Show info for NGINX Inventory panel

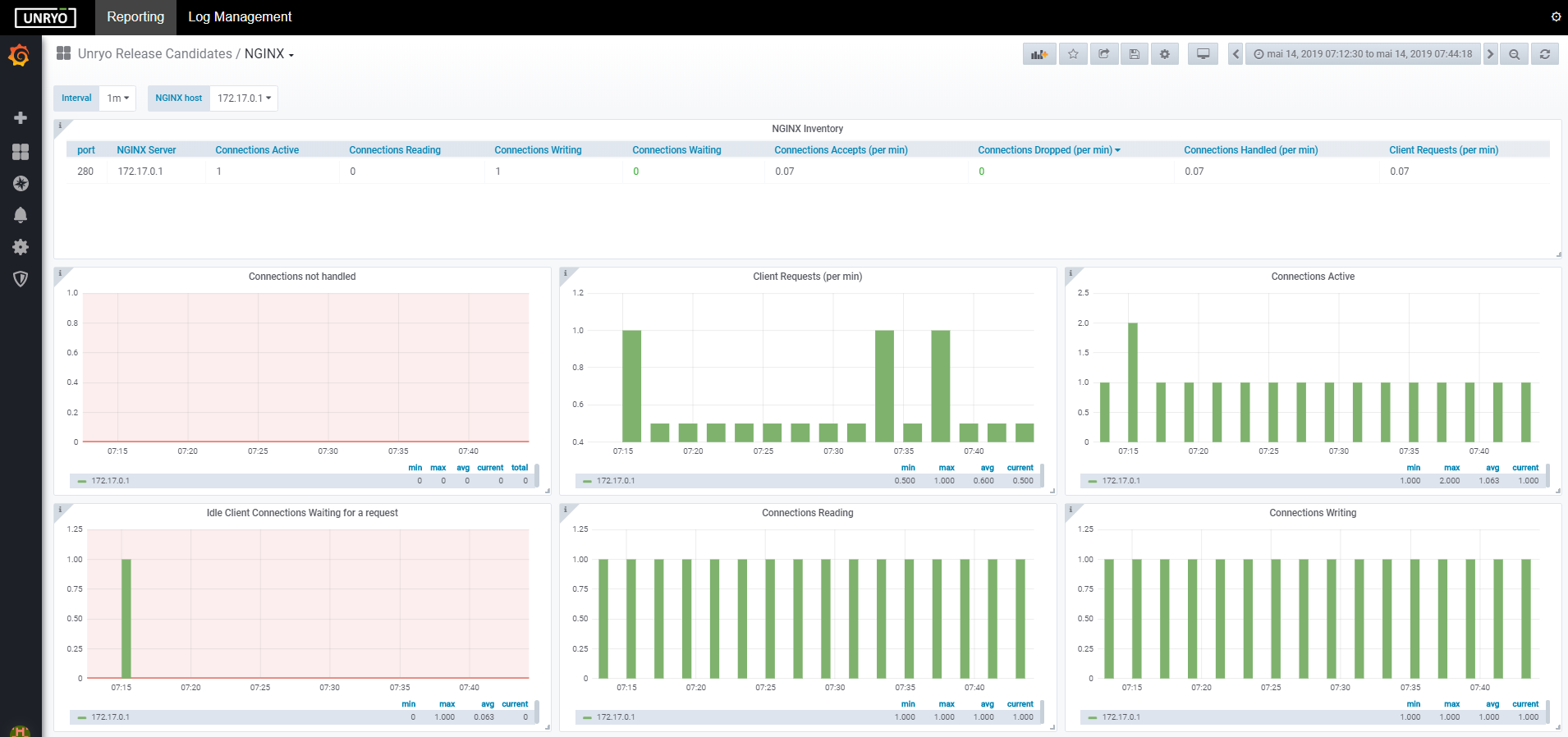pyautogui.click(x=60, y=126)
